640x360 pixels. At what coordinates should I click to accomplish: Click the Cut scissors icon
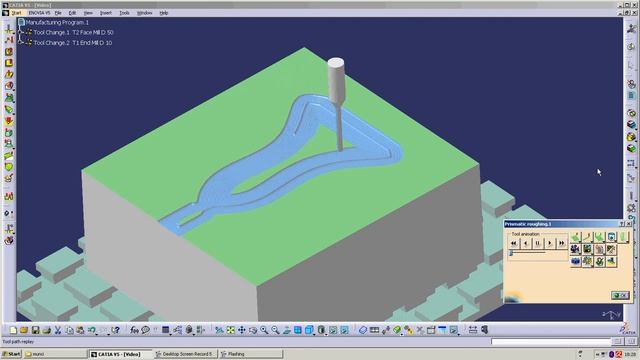click(58, 330)
